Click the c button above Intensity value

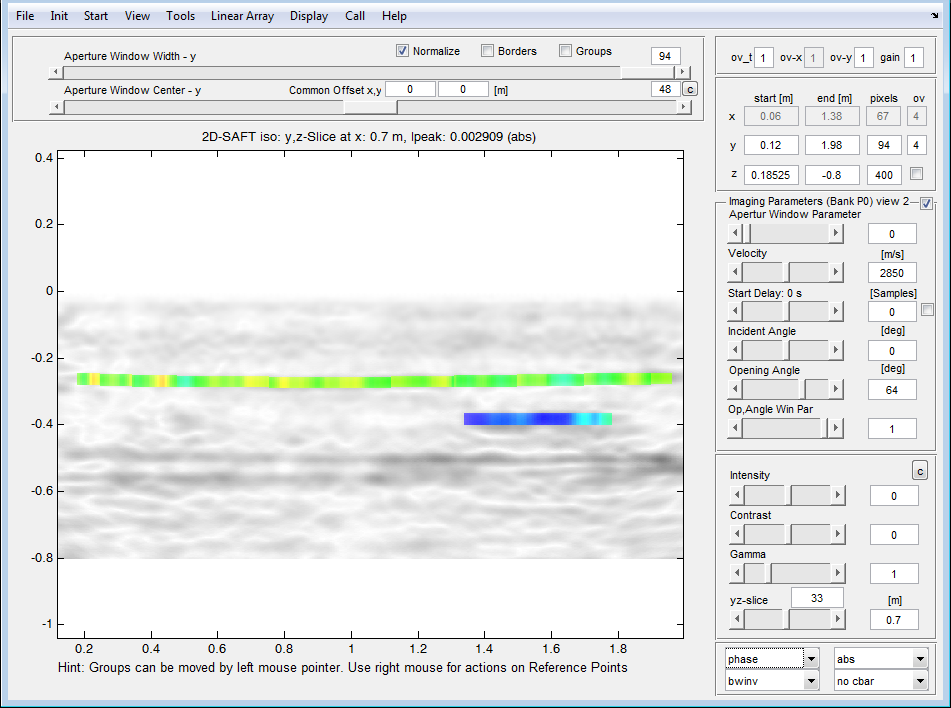(x=920, y=470)
